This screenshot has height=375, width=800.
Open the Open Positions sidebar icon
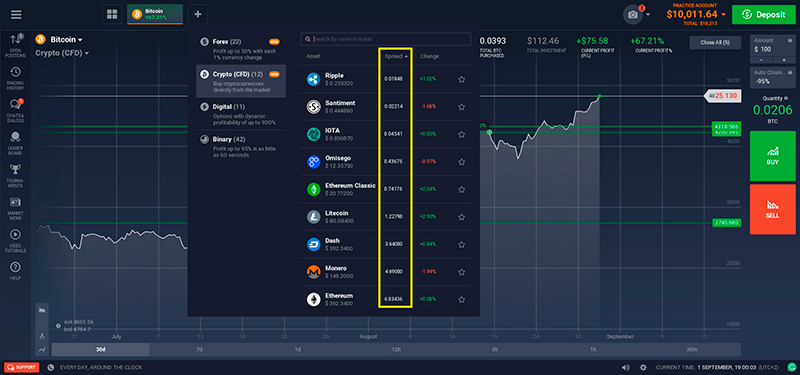coord(15,44)
